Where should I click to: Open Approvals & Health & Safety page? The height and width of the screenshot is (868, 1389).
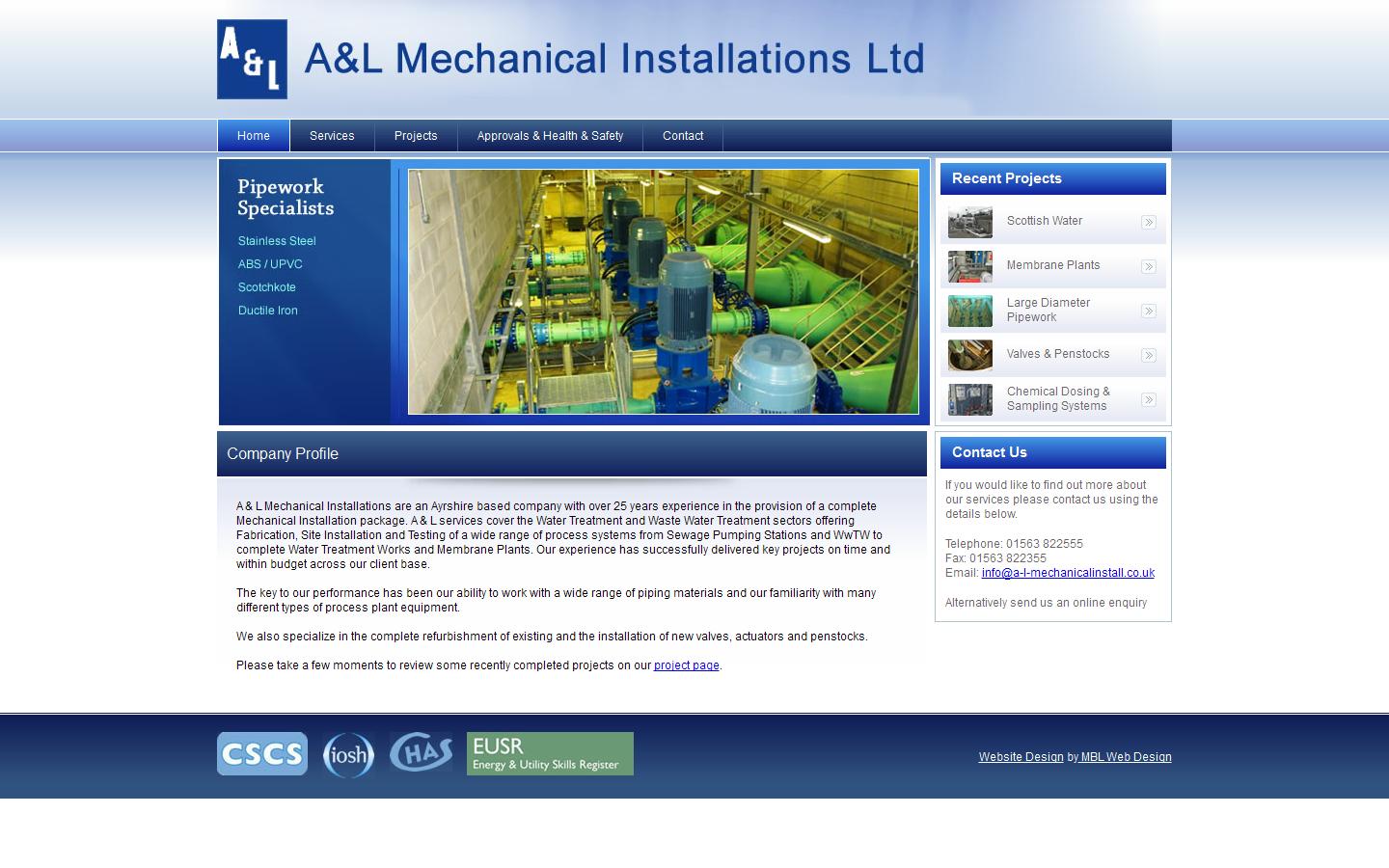coord(550,135)
